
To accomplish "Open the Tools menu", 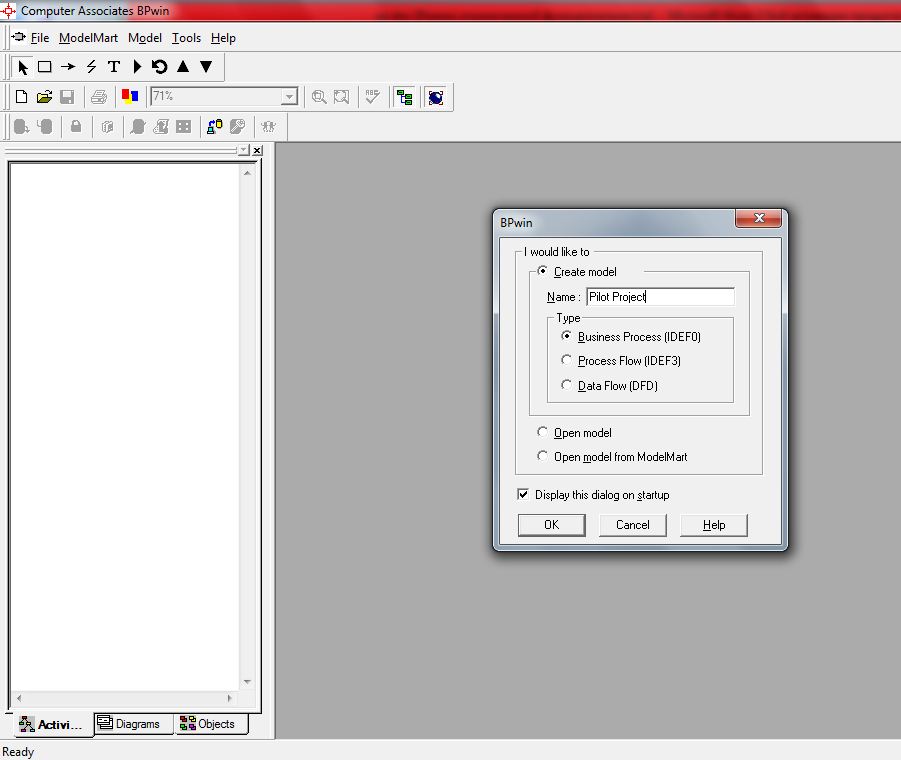I will tap(186, 38).
